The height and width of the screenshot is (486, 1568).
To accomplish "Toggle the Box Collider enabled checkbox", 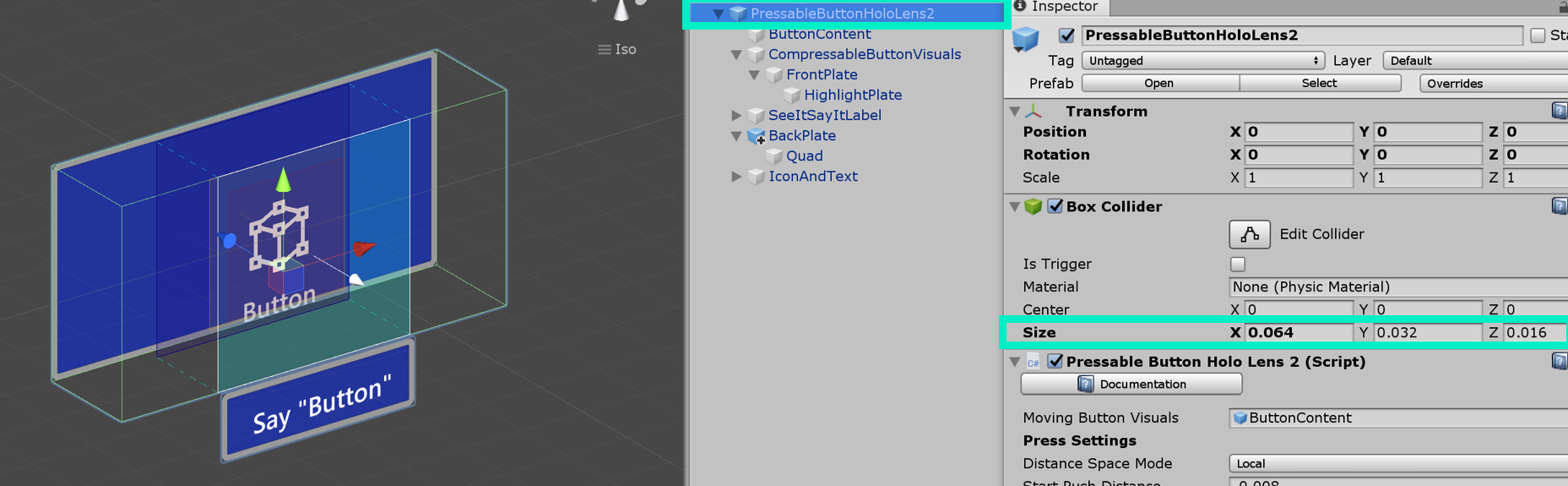I will [1055, 206].
